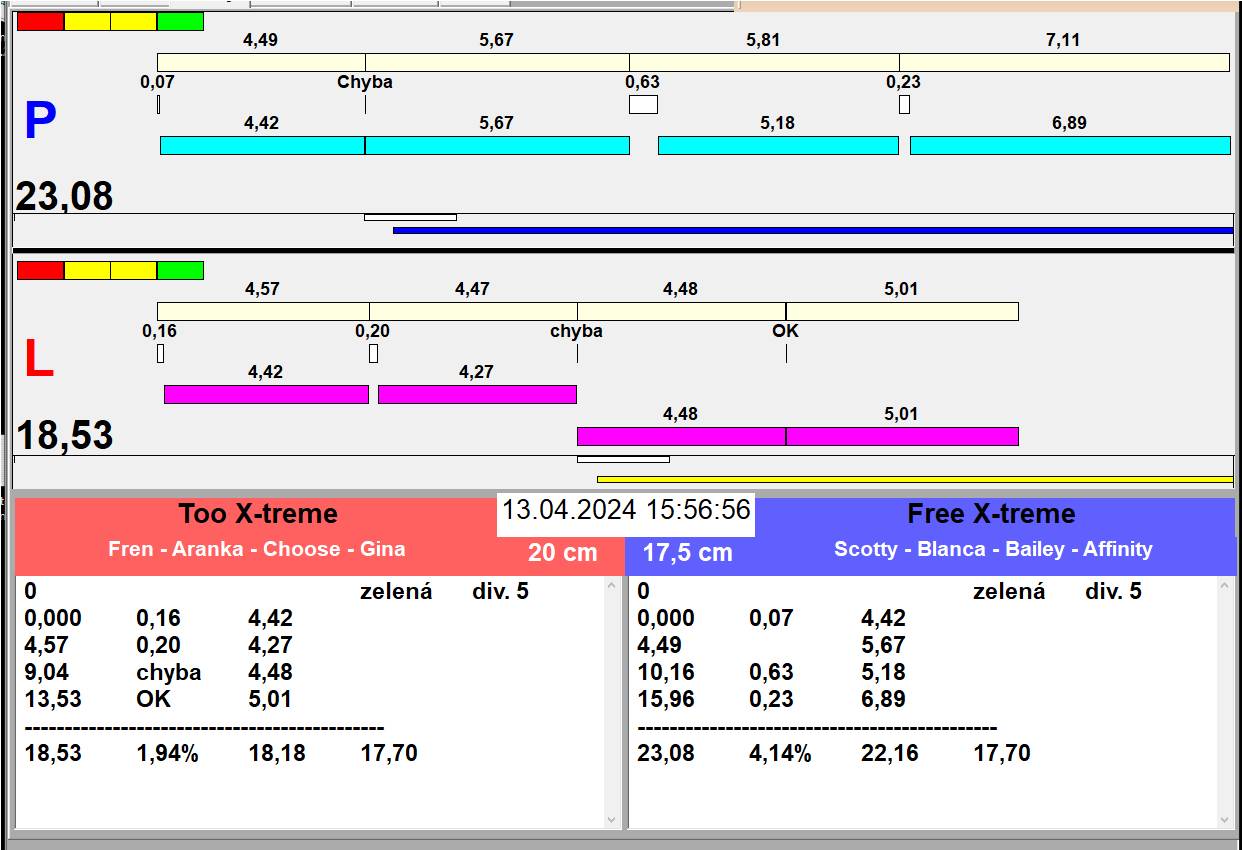This screenshot has width=1242, height=850.
Task: Click the green light in the P lane
Action: click(180, 21)
